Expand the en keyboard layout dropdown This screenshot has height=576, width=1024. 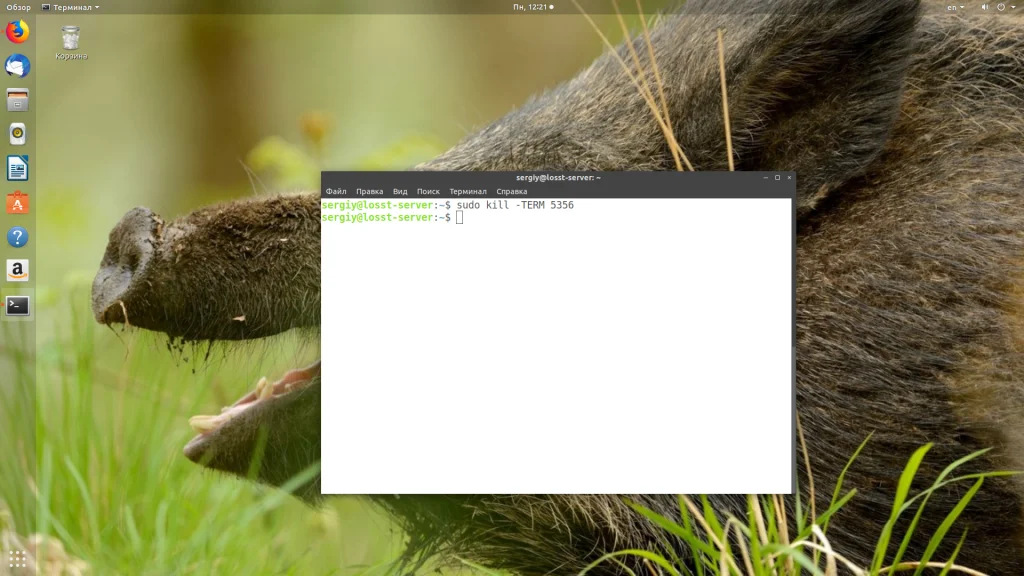click(x=955, y=7)
